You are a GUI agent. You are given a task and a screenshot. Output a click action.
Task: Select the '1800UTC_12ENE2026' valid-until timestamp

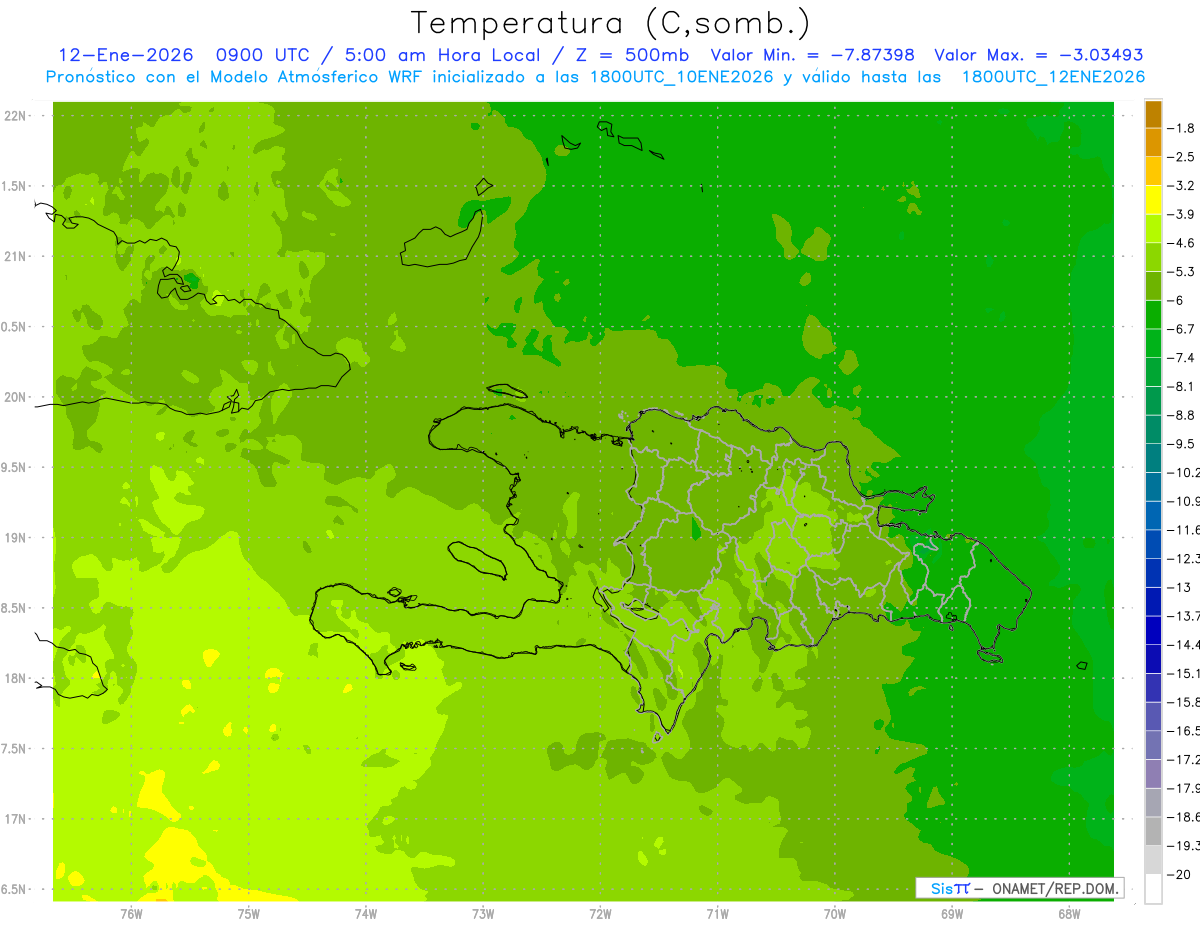[x=1053, y=76]
